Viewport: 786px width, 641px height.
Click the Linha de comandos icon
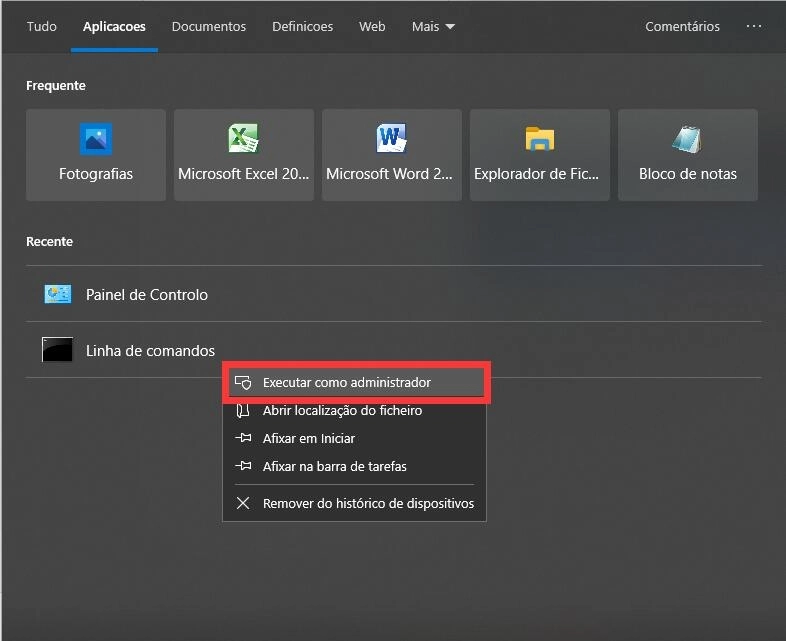click(x=58, y=350)
